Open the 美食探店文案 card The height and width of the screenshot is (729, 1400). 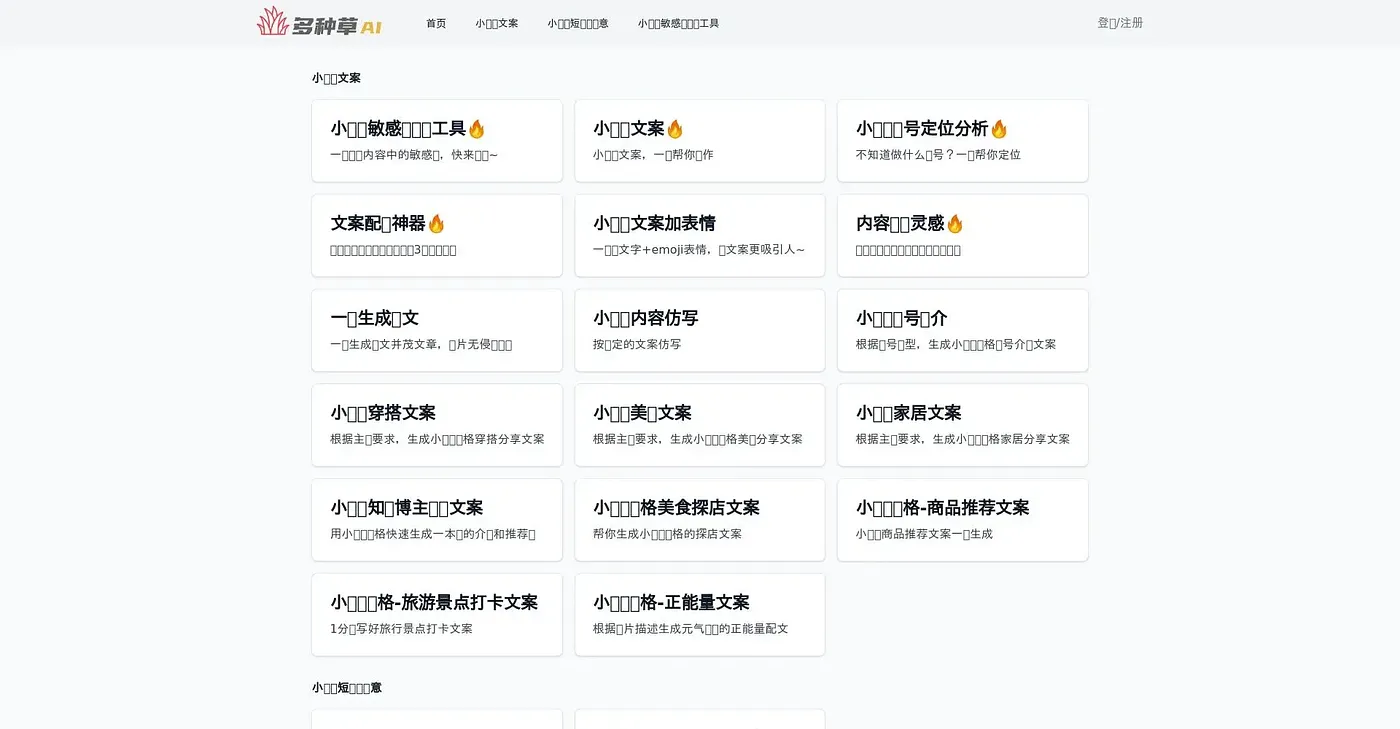700,520
